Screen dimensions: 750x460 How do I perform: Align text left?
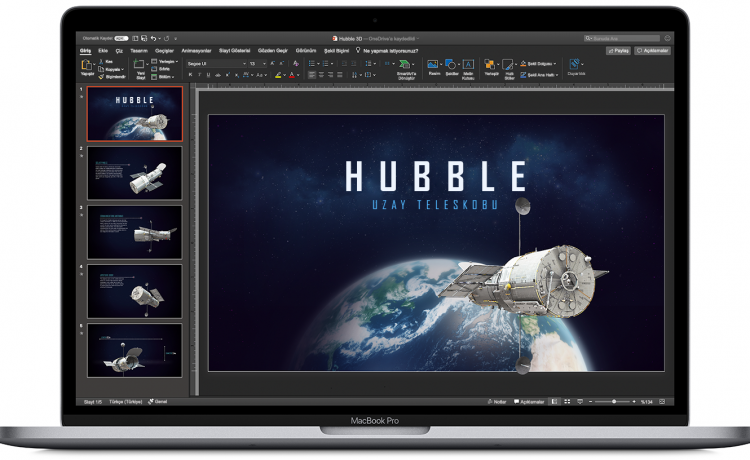pos(312,75)
